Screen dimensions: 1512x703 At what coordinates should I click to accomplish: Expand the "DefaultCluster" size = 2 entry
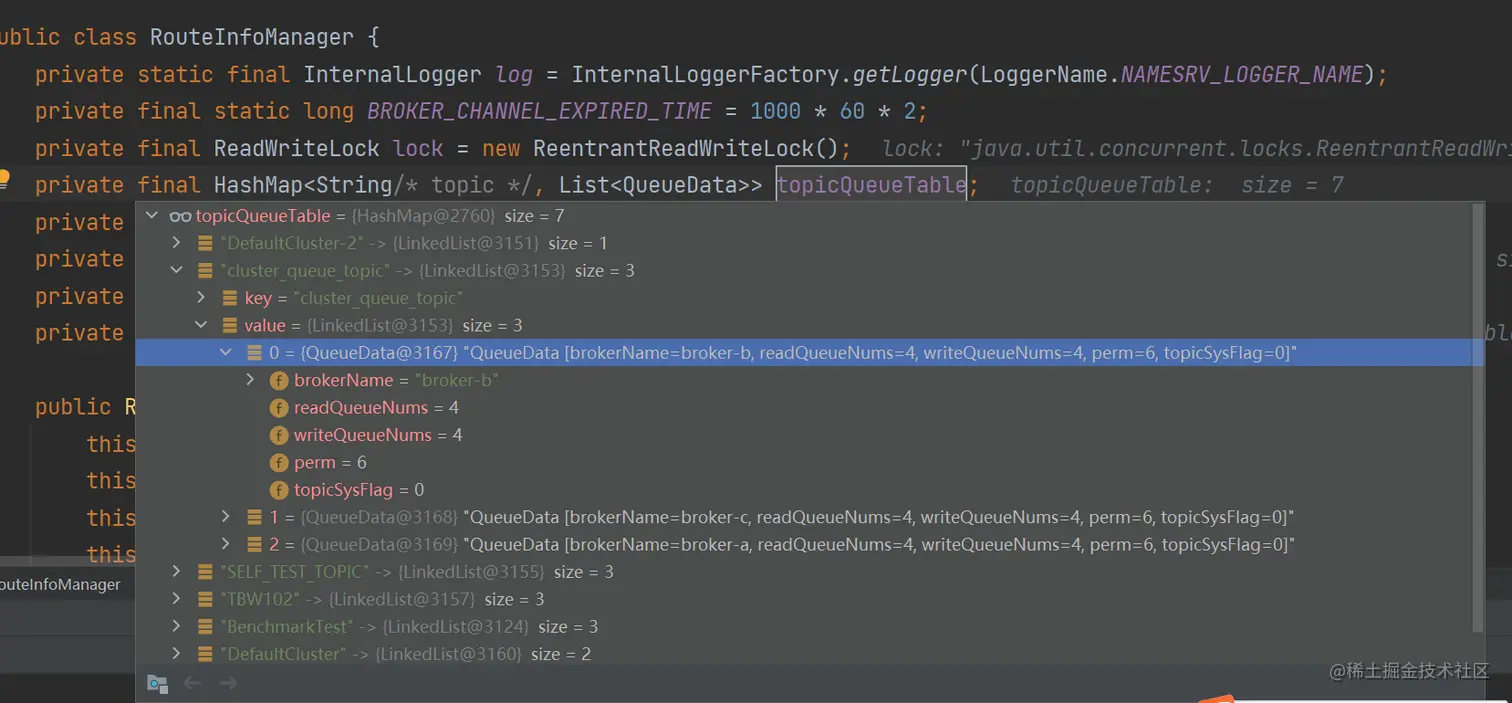[x=177, y=654]
